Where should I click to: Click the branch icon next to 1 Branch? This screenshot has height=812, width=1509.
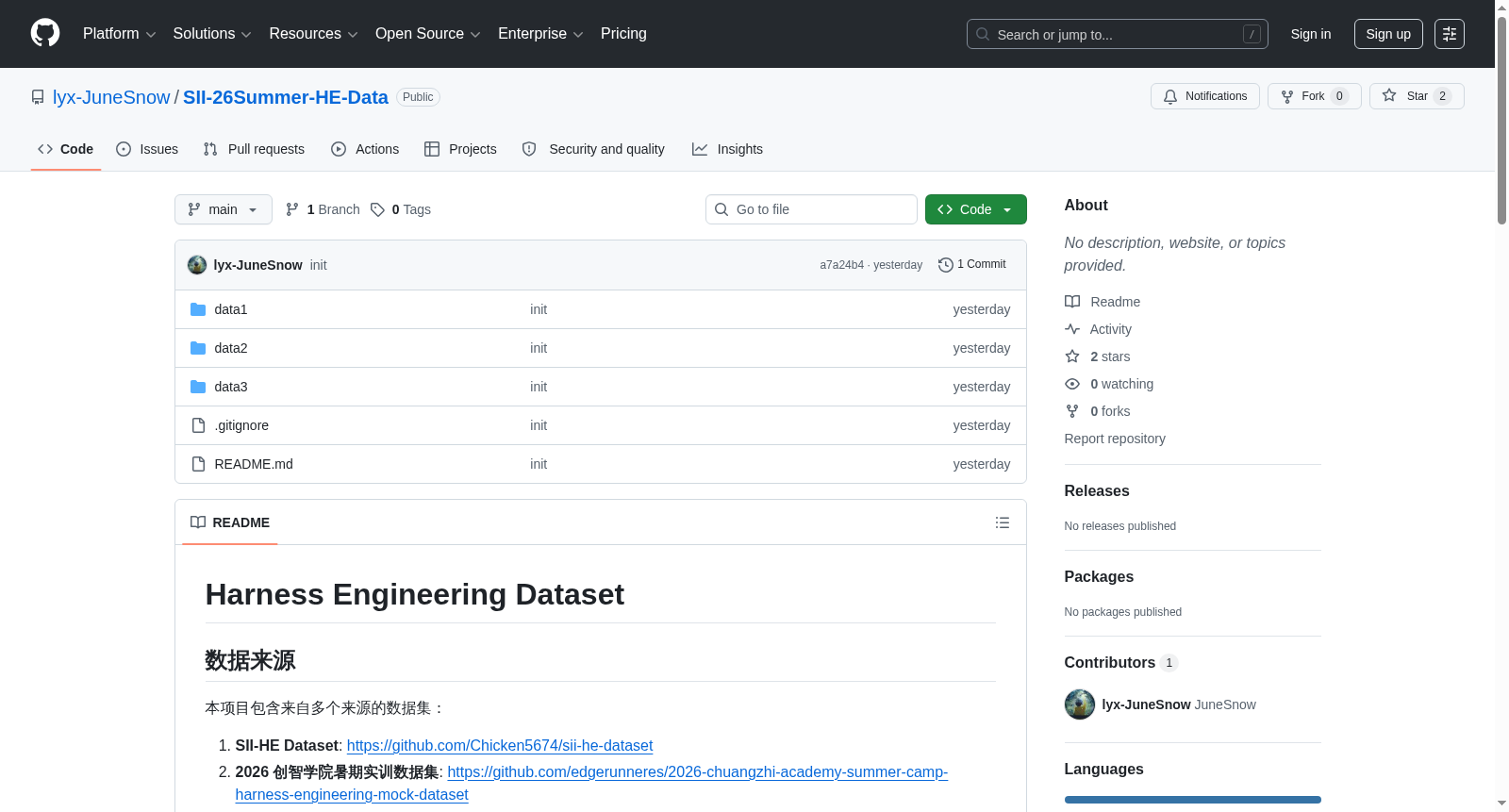pyautogui.click(x=292, y=209)
